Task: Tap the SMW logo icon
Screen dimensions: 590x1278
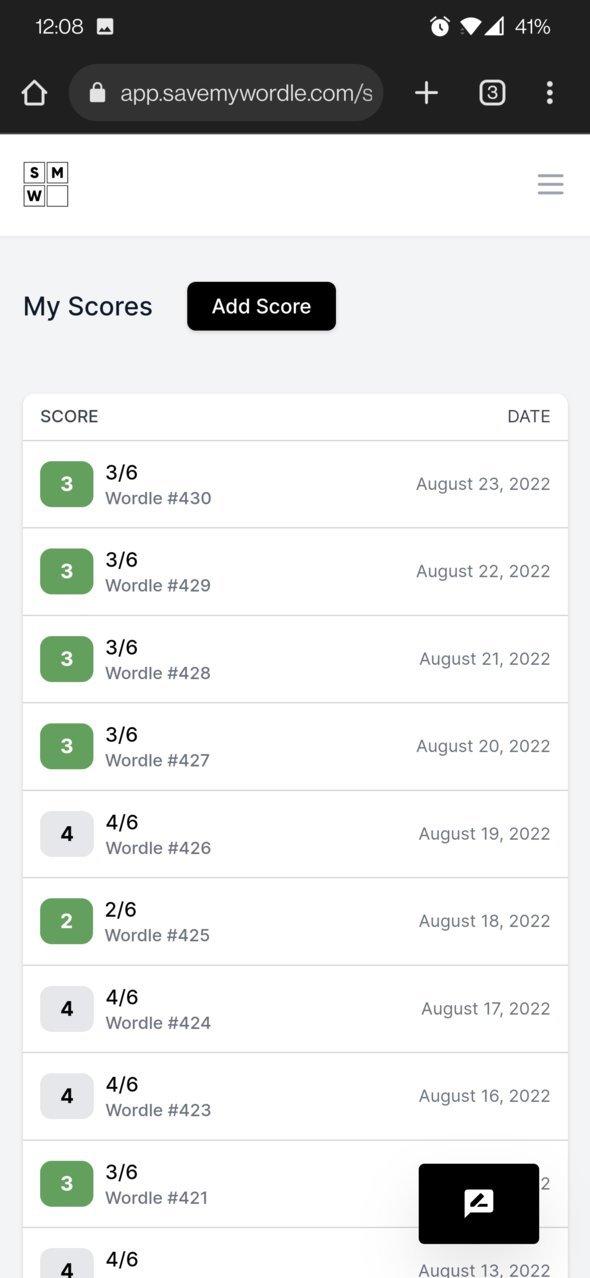Action: click(46, 184)
